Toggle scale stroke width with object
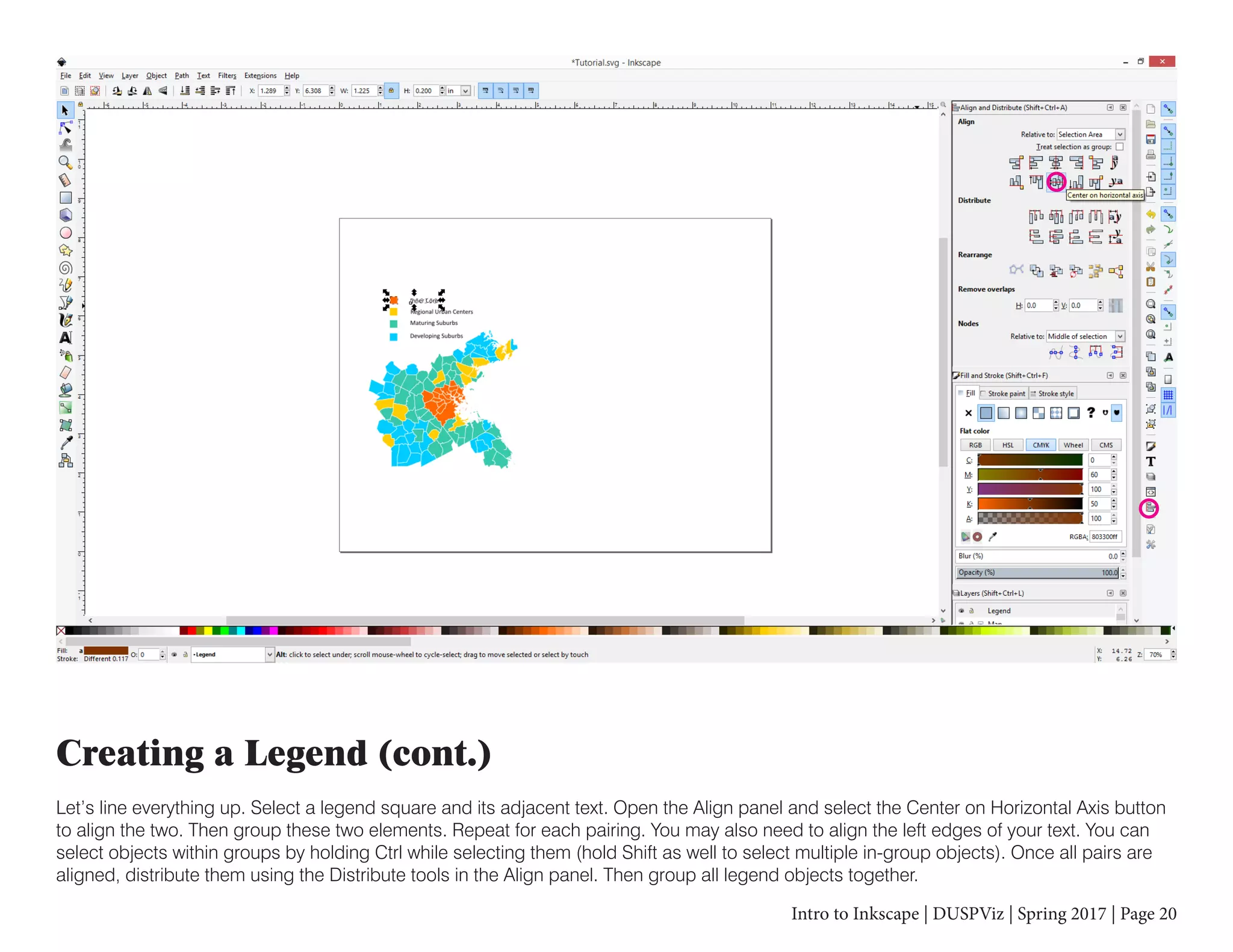 pos(485,91)
